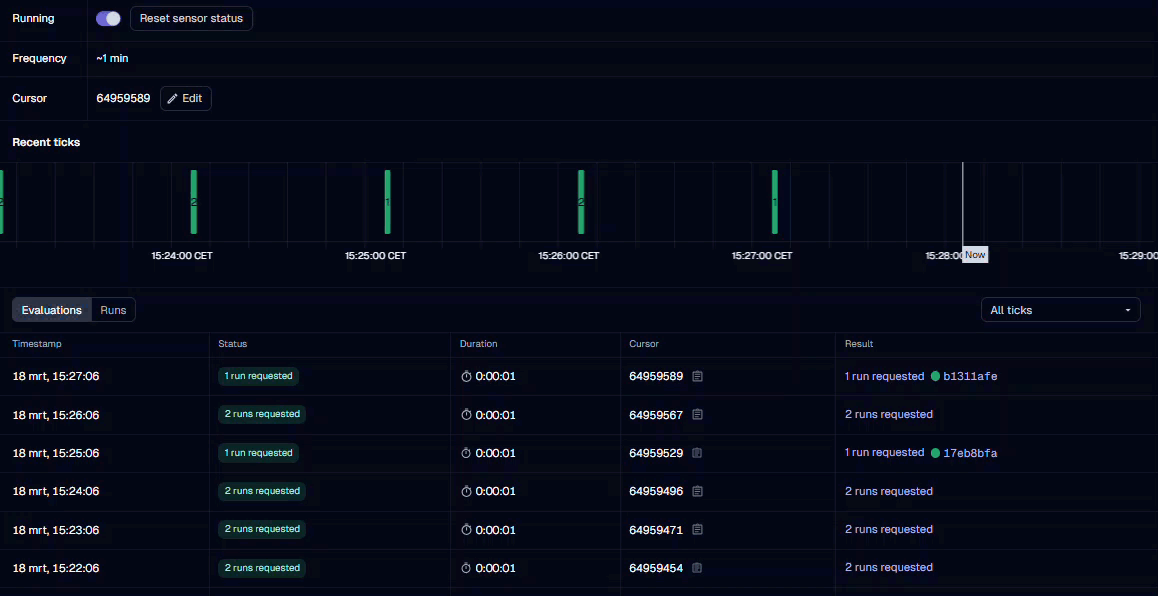Copy cursor 64959589 using the clipboard icon
The width and height of the screenshot is (1158, 596).
click(x=698, y=377)
